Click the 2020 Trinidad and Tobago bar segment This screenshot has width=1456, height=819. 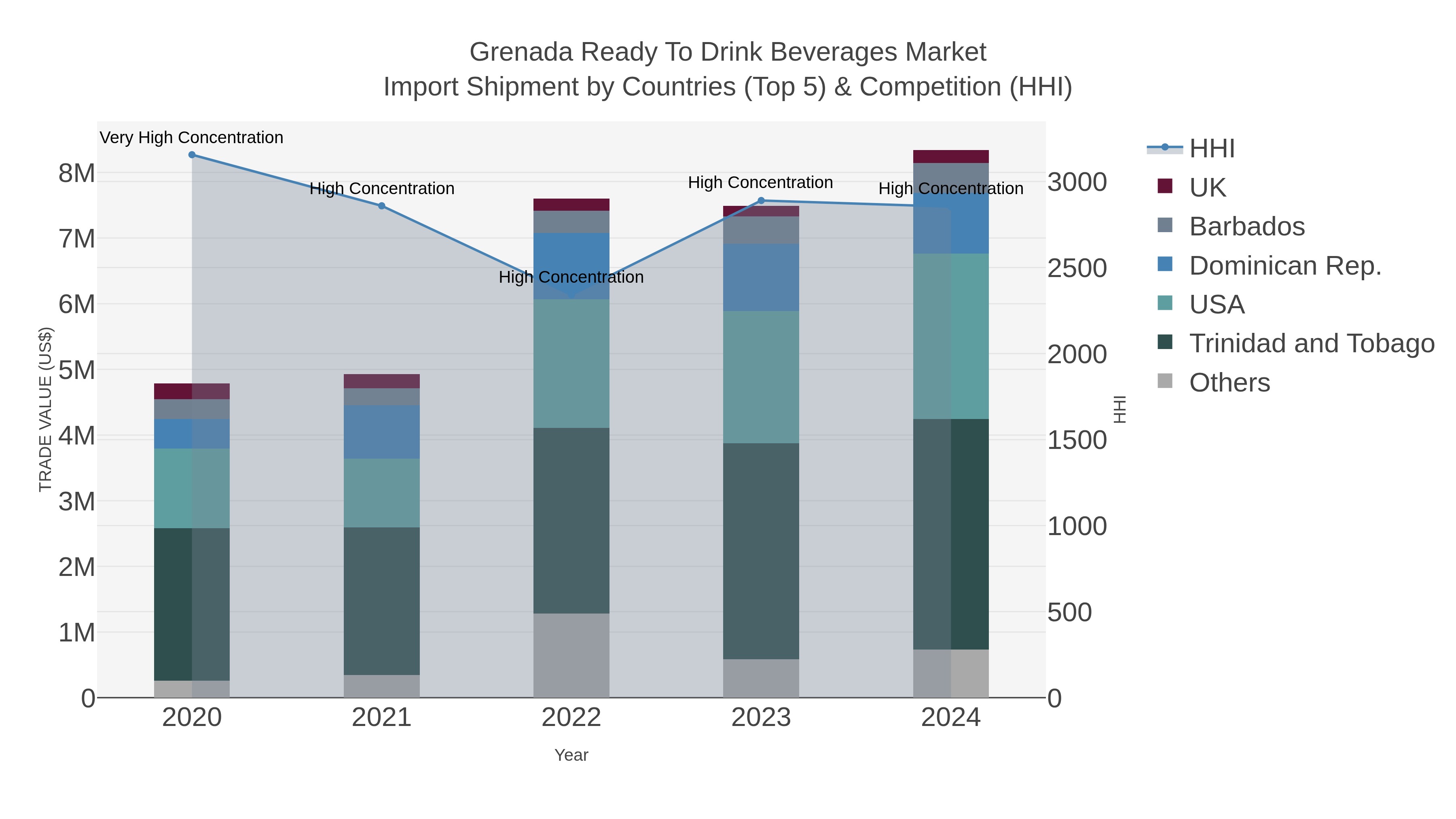(192, 604)
